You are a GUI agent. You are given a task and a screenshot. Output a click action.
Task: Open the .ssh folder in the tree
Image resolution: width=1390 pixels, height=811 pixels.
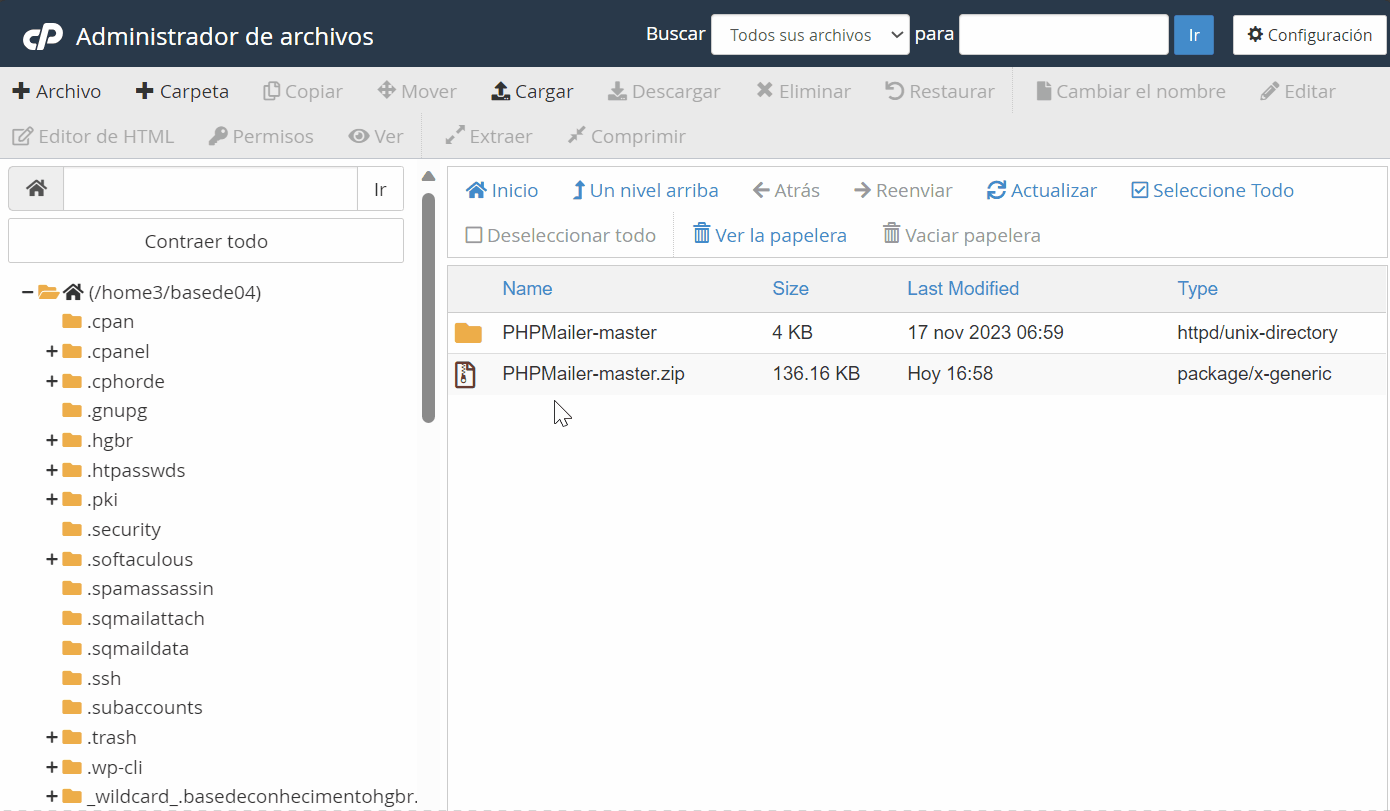click(x=91, y=678)
